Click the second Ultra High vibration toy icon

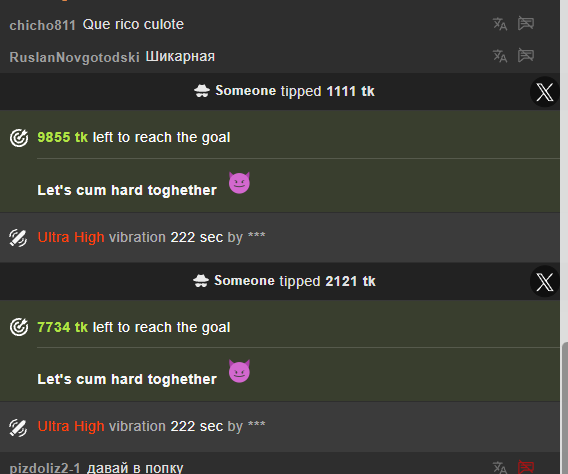pos(18,428)
